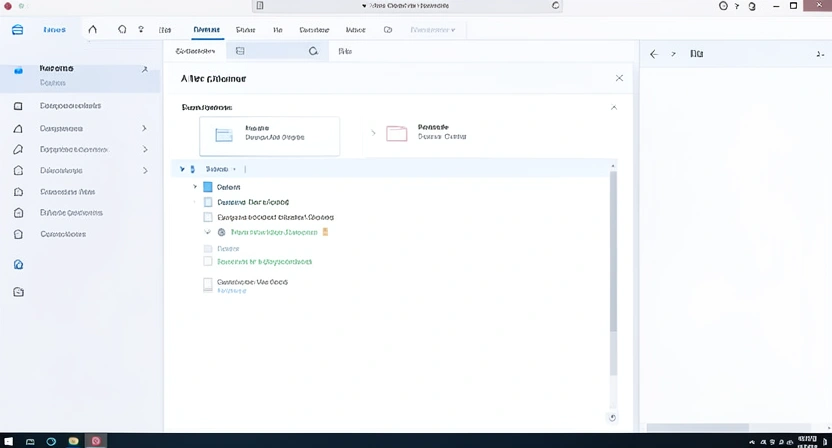The height and width of the screenshot is (448, 832).
Task: Go to the home icon in the top toolbar
Action: [93, 29]
